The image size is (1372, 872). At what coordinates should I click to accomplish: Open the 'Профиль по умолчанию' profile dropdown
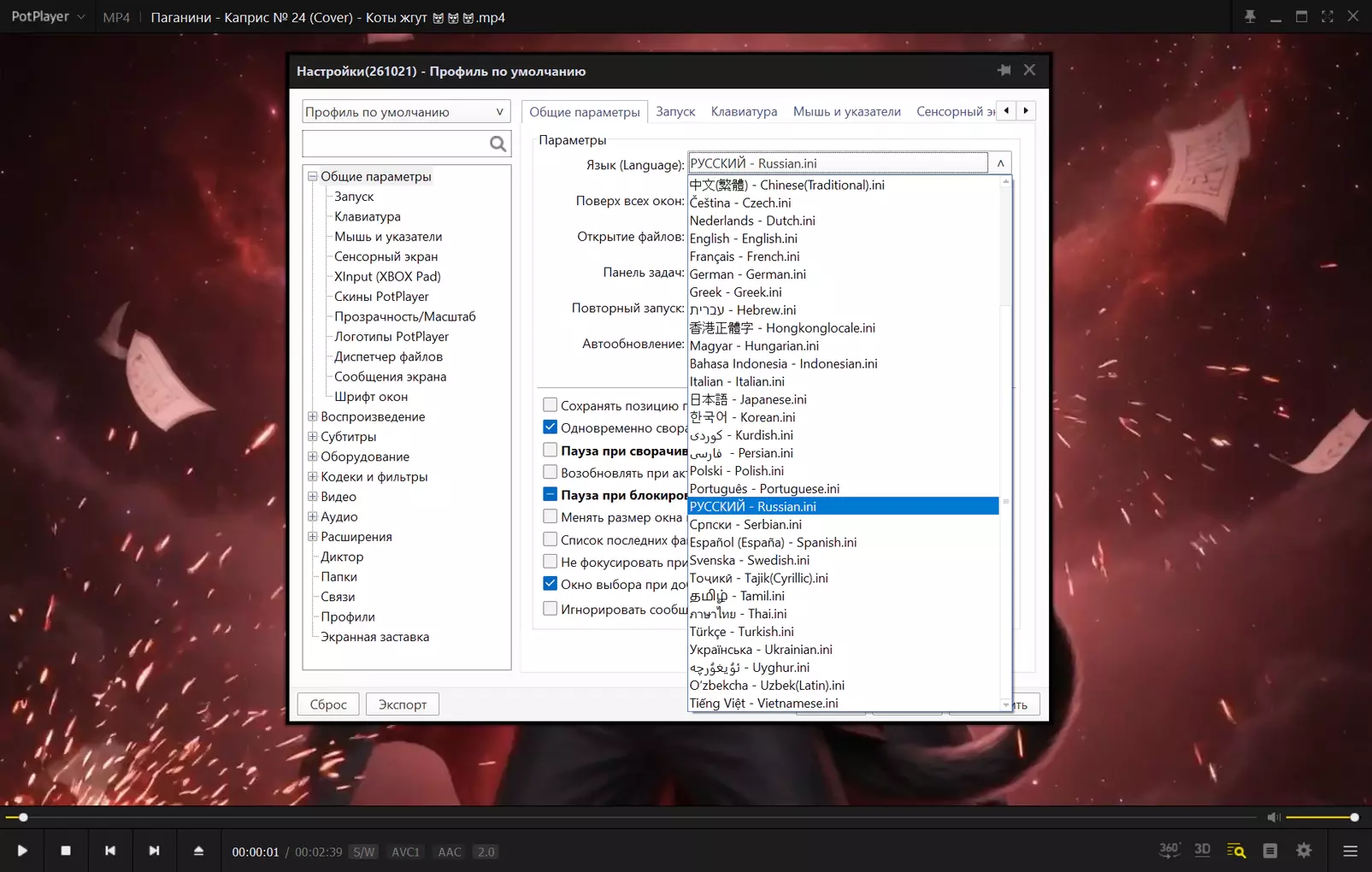(406, 112)
